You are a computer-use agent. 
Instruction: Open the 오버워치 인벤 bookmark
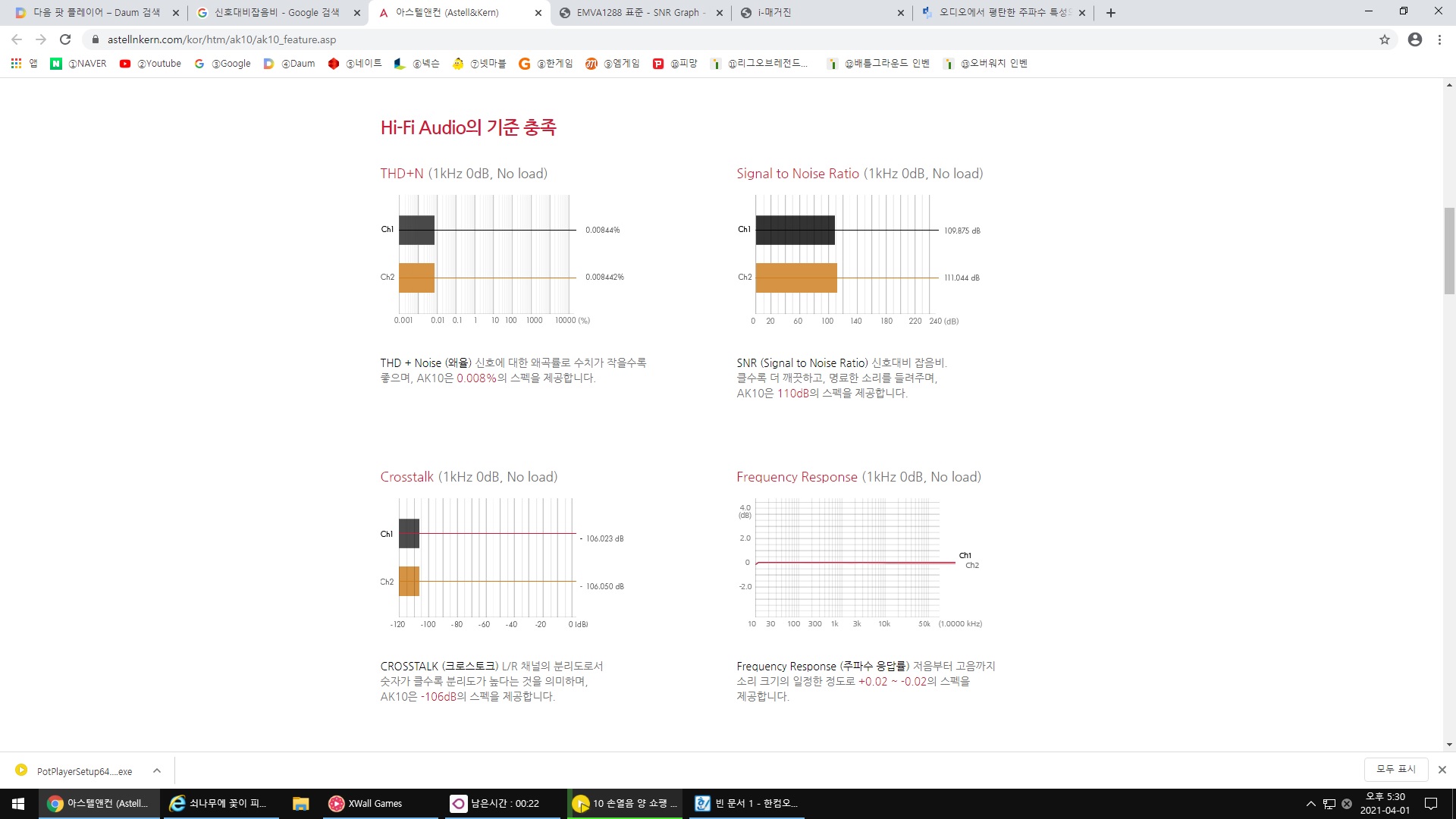(985, 64)
